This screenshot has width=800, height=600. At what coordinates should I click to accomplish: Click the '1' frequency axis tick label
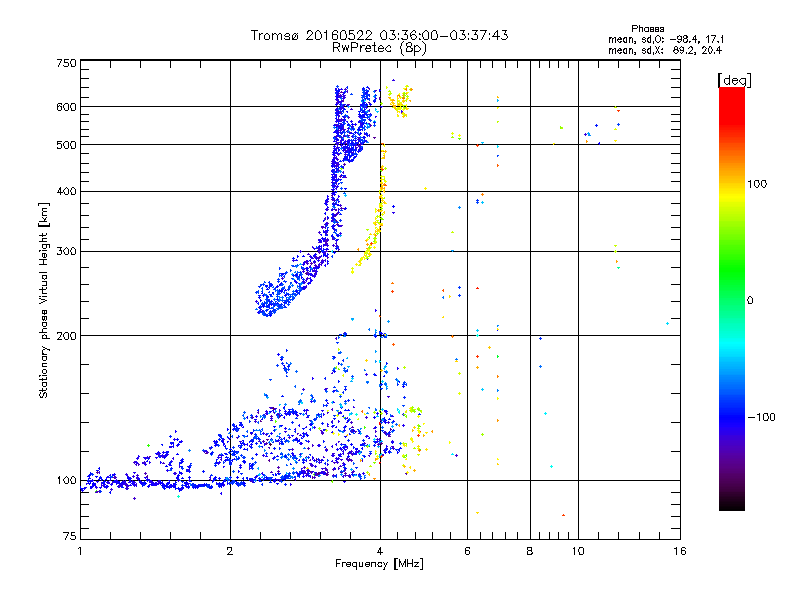(80, 551)
